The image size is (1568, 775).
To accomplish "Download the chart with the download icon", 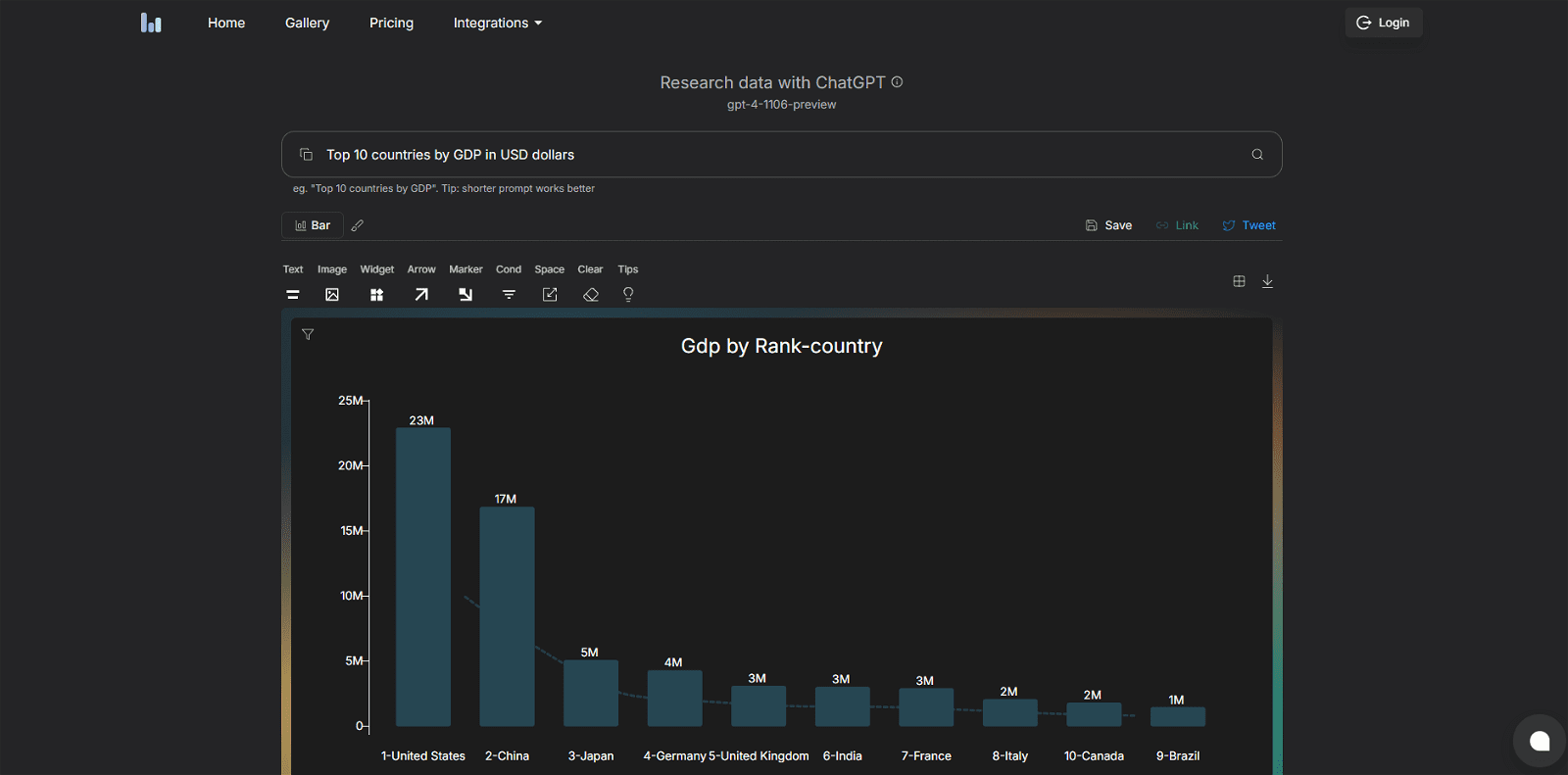I will click(x=1267, y=281).
